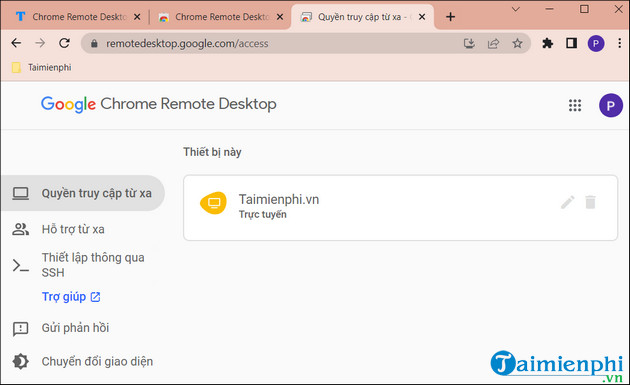Open the Google apps grid
630x385 pixels.
click(x=575, y=105)
